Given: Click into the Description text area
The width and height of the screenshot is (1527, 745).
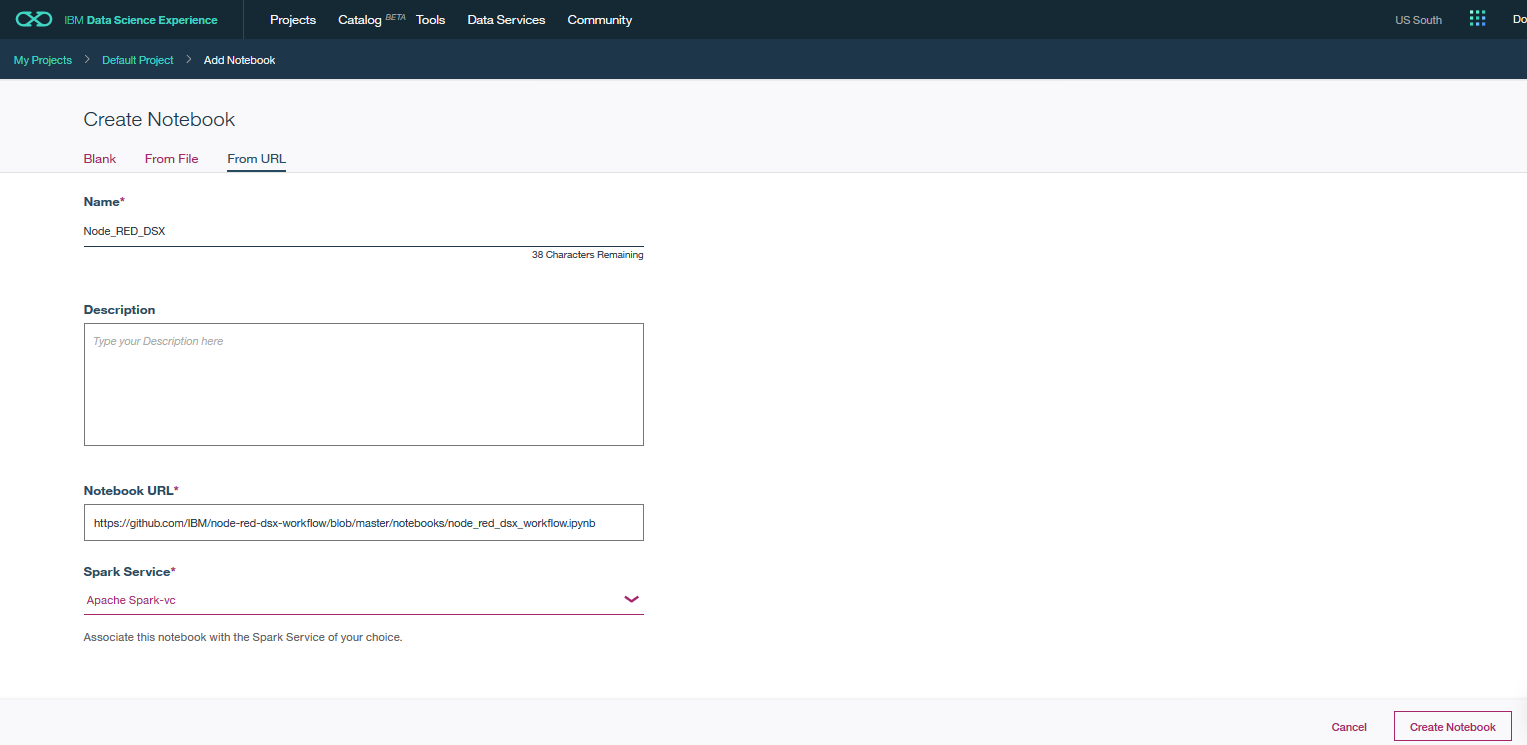Looking at the screenshot, I should (x=363, y=384).
